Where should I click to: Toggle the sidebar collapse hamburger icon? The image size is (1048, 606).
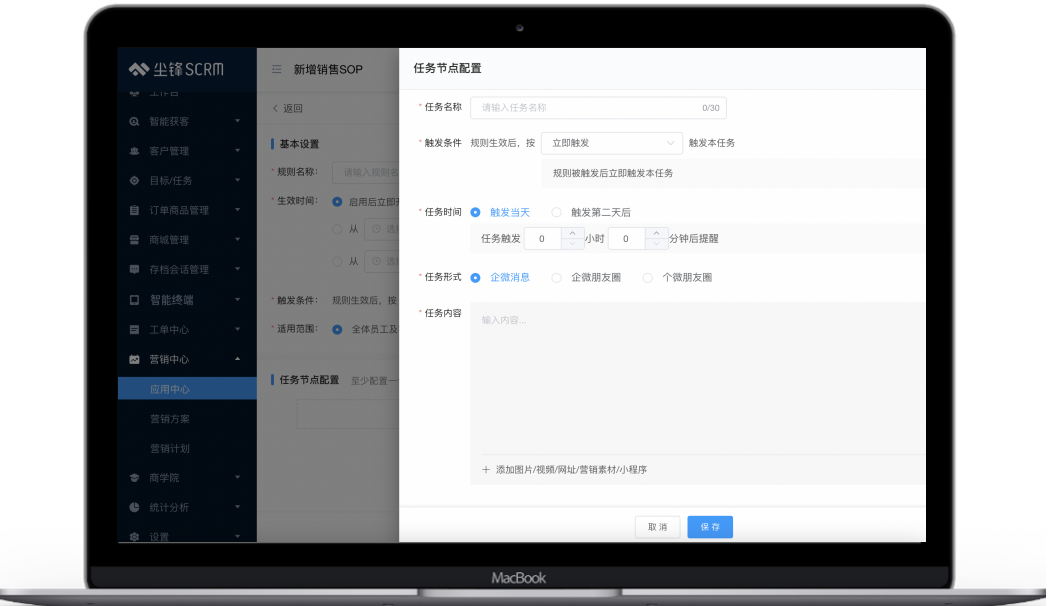(x=277, y=69)
